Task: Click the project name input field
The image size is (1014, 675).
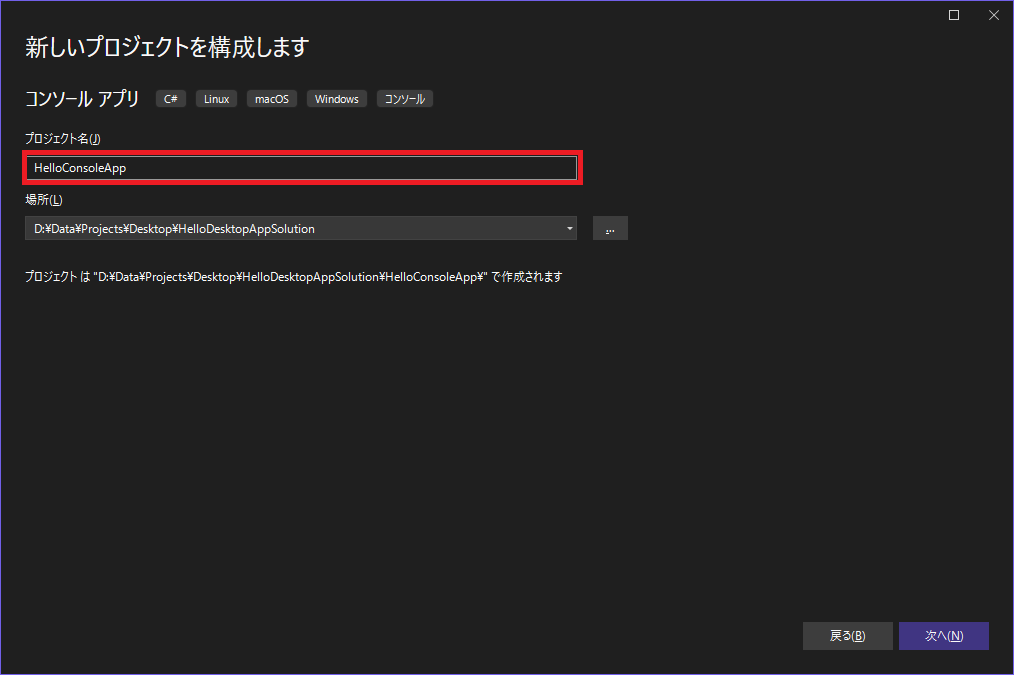Action: coord(300,168)
